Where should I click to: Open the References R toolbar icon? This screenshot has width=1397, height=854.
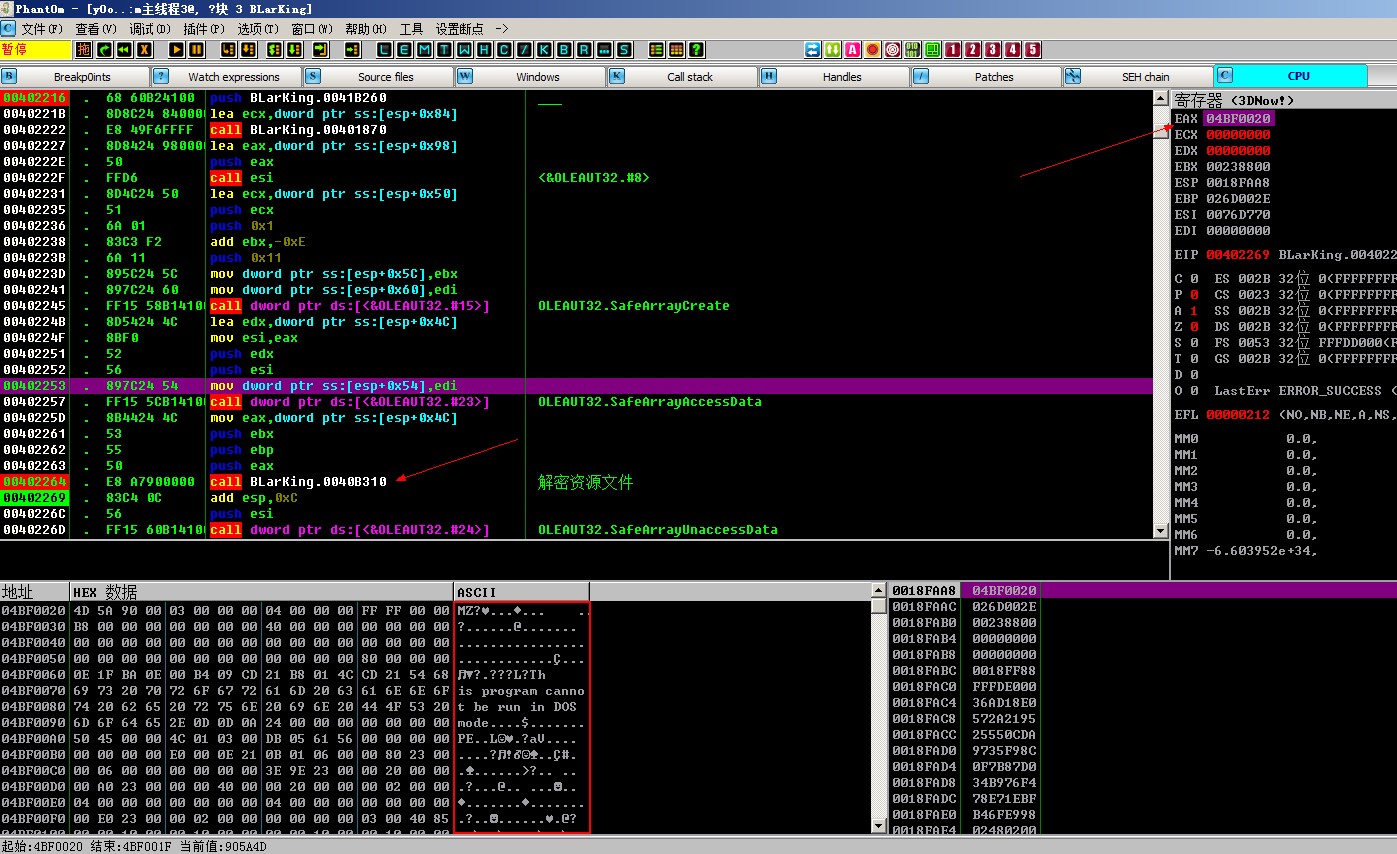[584, 50]
